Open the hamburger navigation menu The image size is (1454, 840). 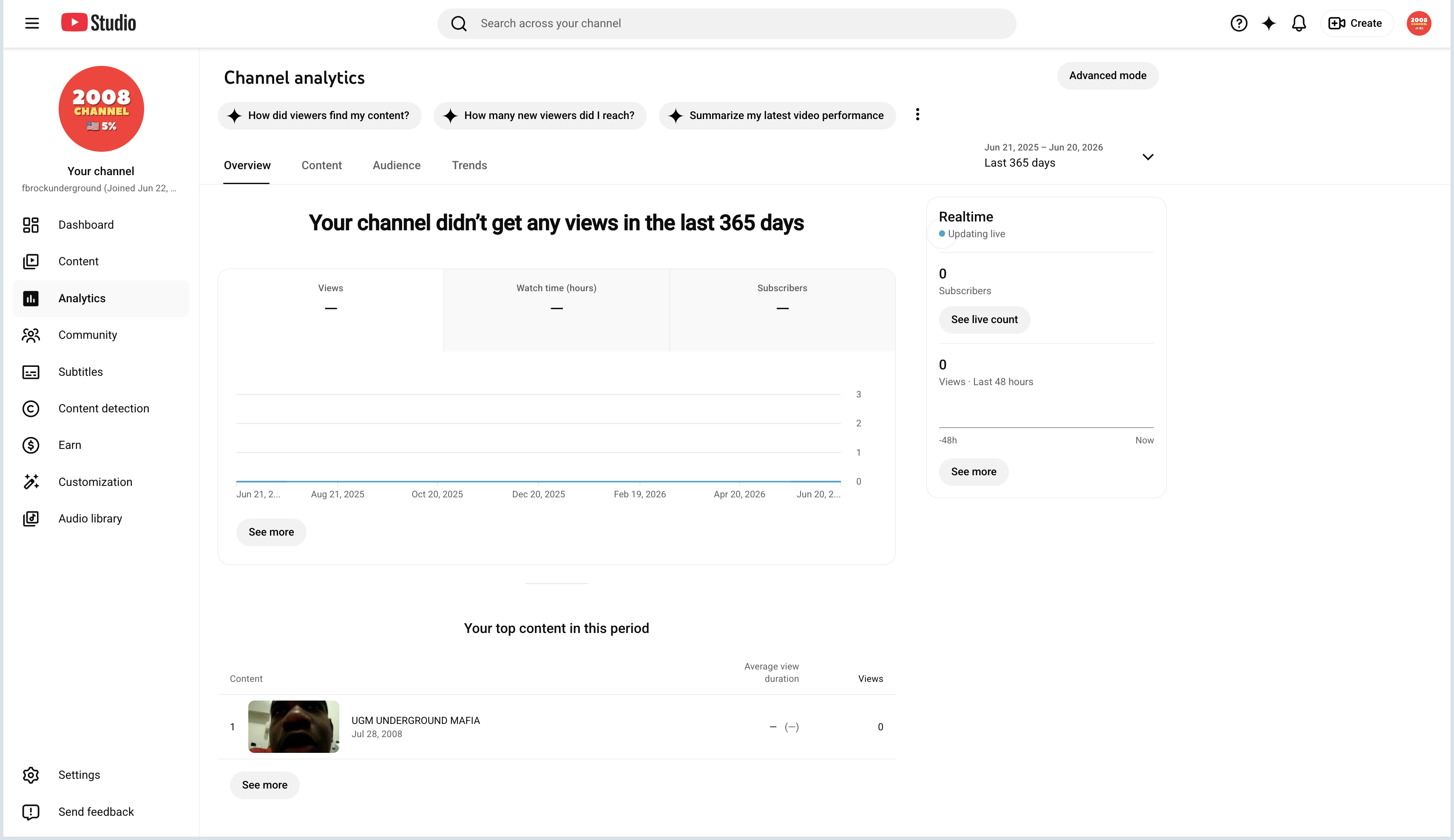click(x=32, y=23)
